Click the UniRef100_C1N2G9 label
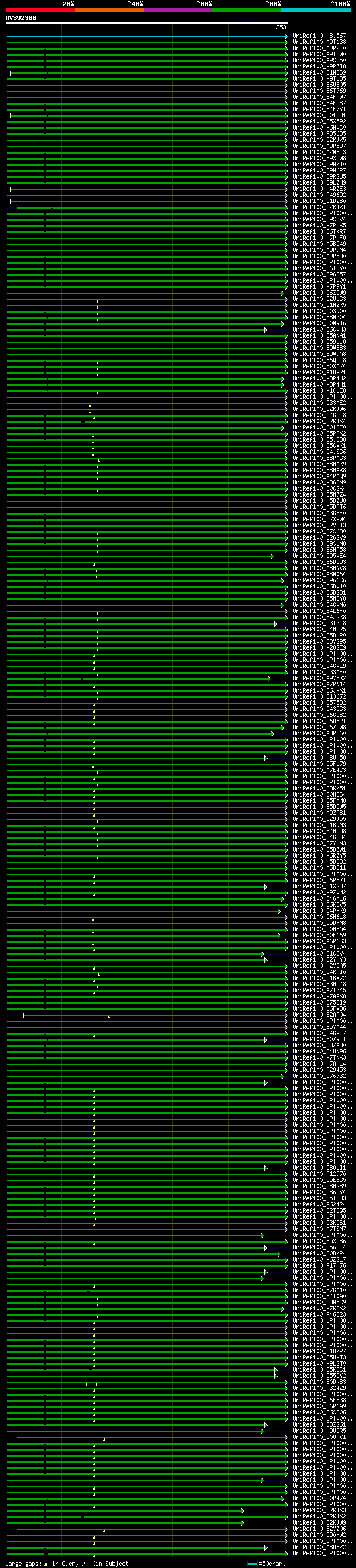The height and width of the screenshot is (1568, 356). (x=319, y=72)
